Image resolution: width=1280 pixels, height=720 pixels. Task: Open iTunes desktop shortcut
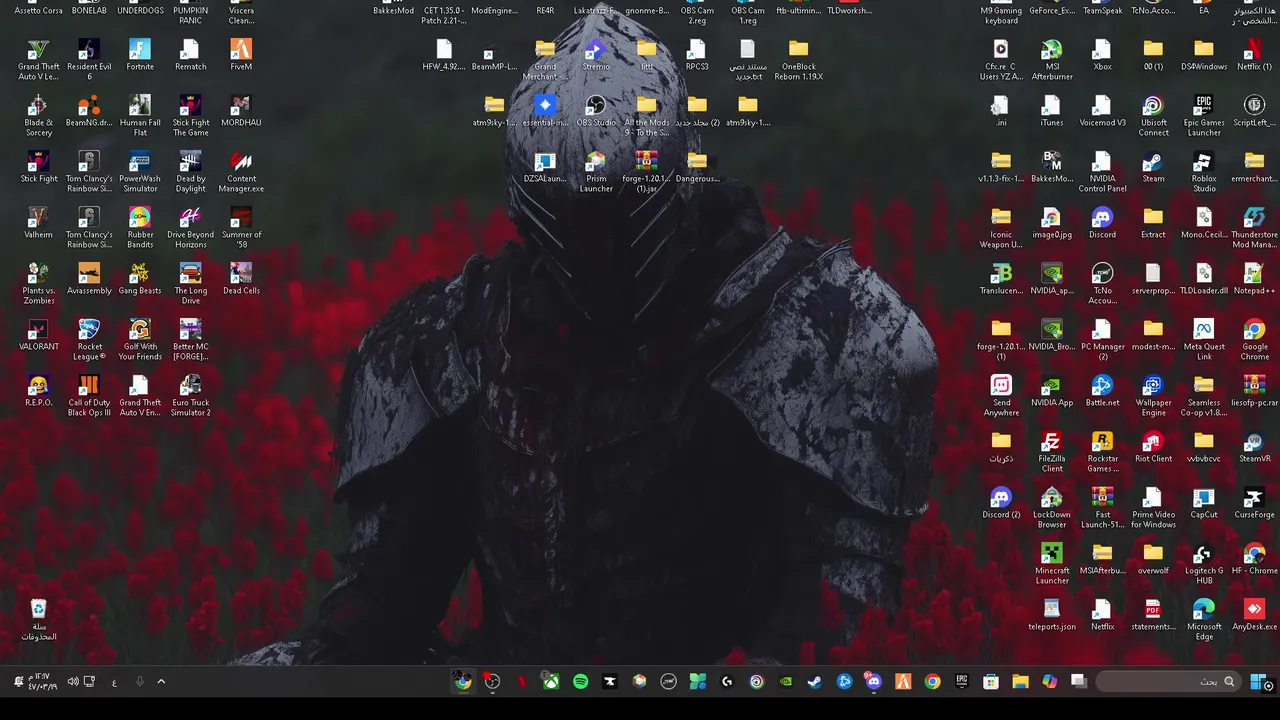1052,111
